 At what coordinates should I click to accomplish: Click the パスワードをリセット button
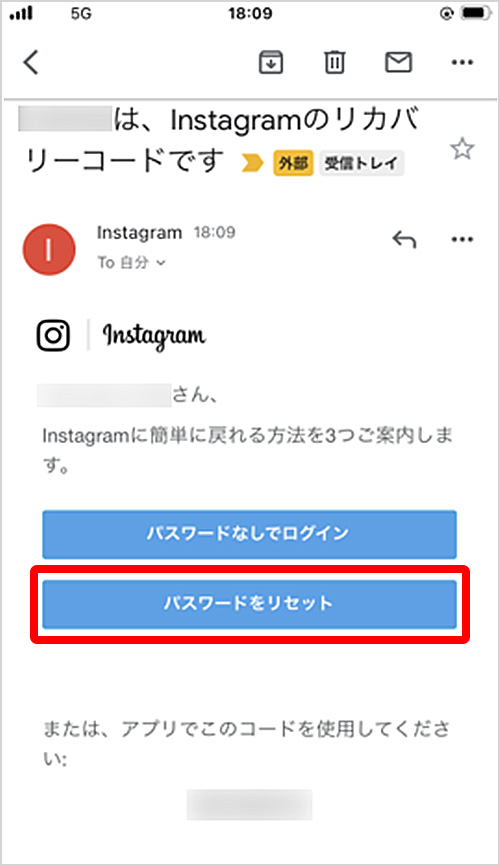coord(249,604)
